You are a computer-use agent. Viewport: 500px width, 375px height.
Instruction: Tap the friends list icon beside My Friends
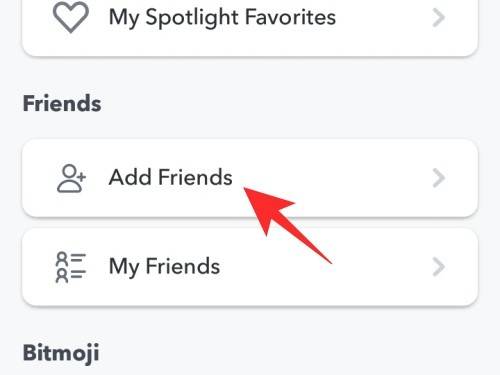(x=71, y=267)
